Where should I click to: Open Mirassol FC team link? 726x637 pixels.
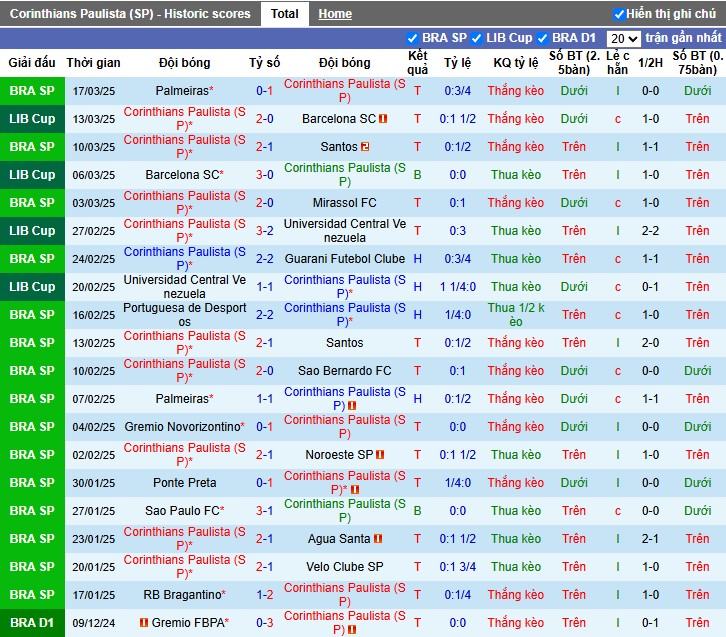[x=344, y=203]
